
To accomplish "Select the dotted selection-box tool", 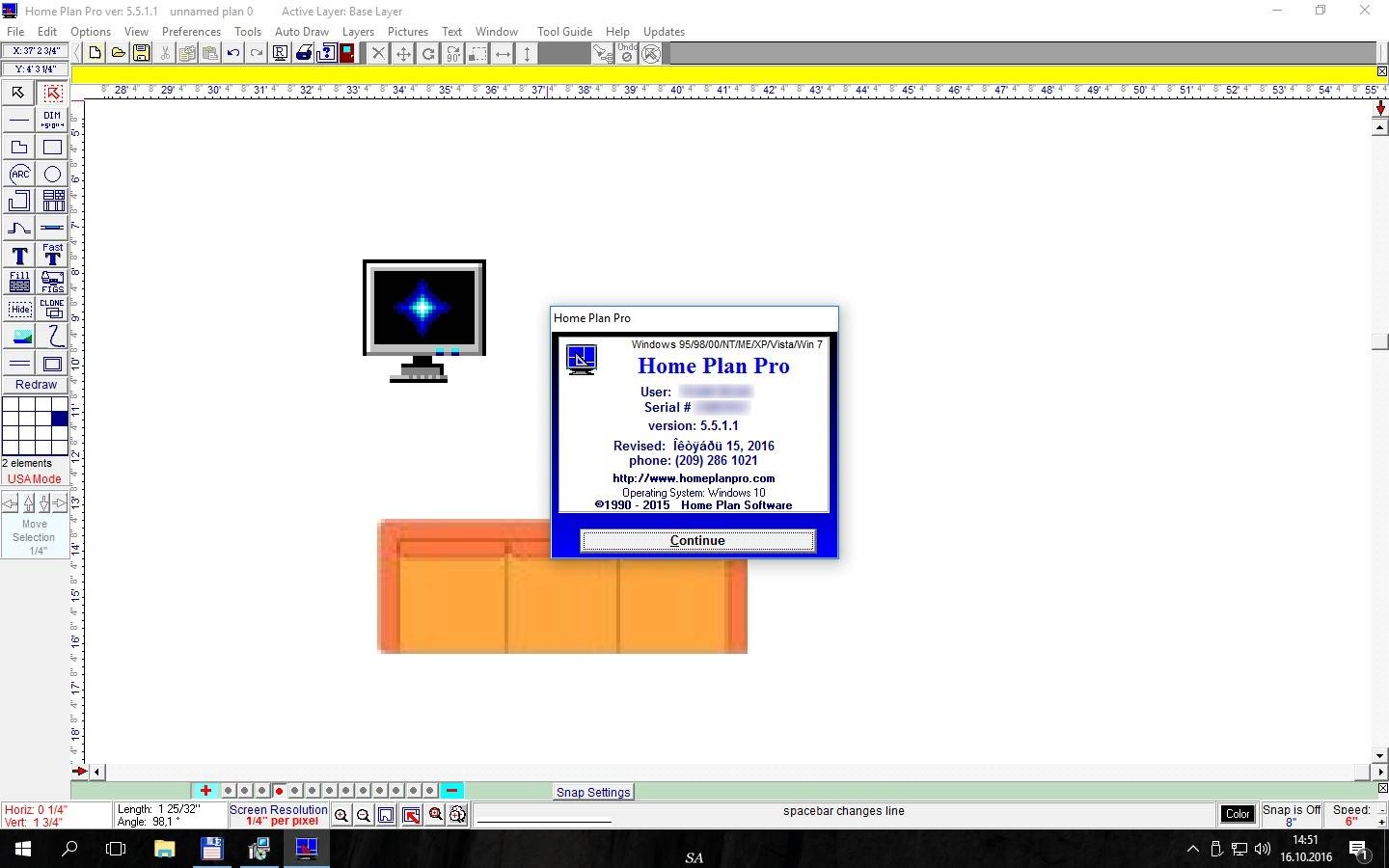I will (52, 93).
